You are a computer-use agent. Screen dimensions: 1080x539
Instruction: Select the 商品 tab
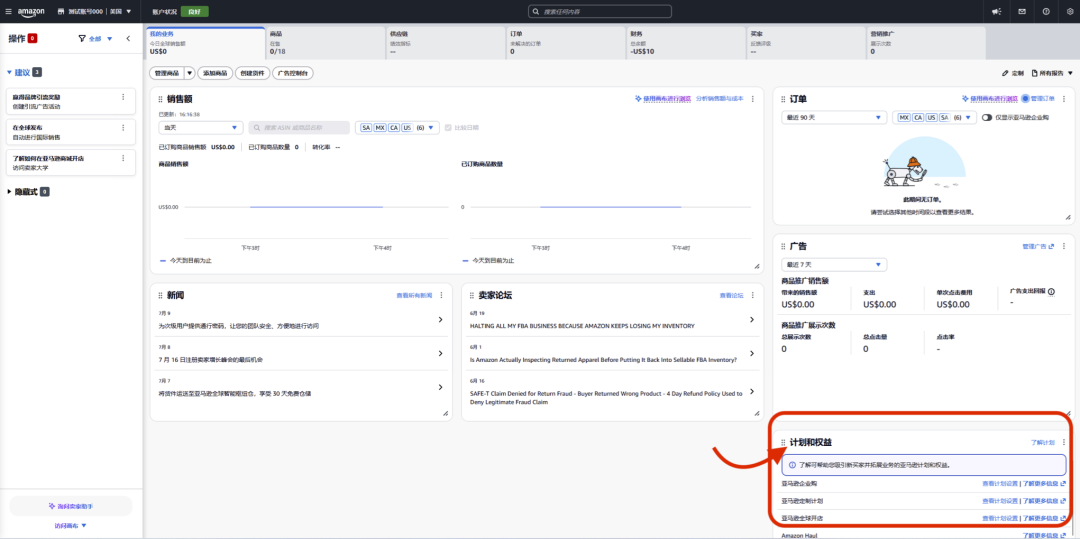point(326,43)
